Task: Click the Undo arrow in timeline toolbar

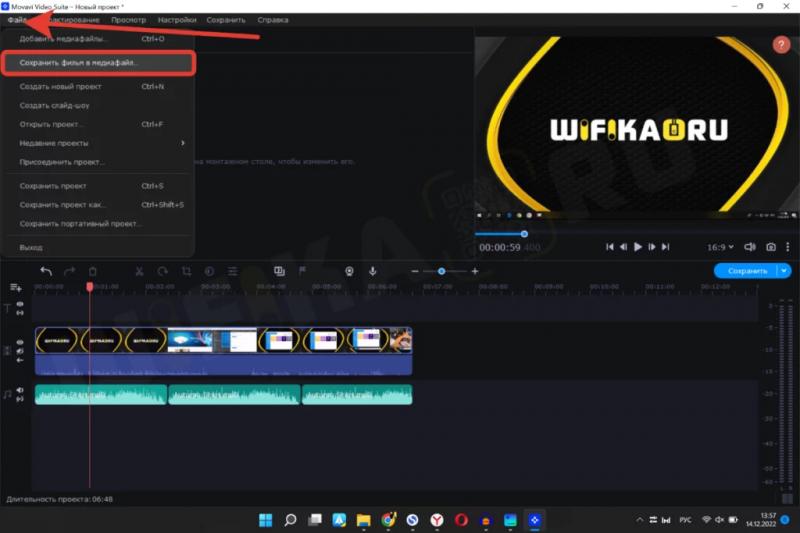Action: (x=46, y=271)
